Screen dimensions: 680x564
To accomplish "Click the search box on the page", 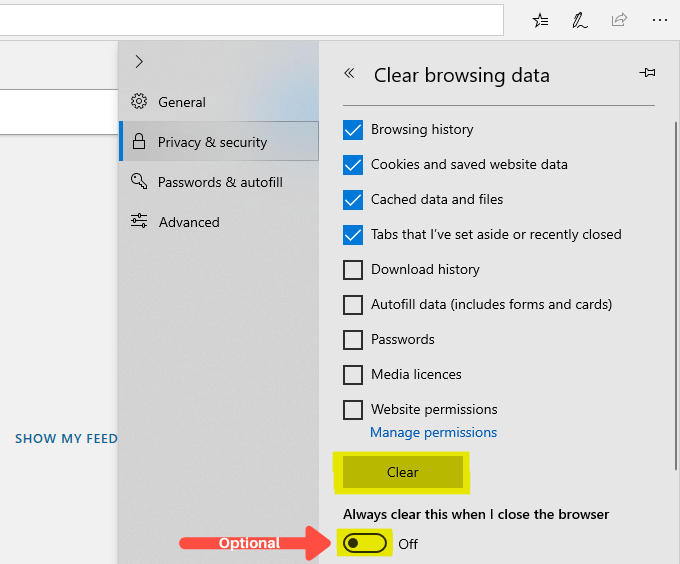I will point(59,112).
